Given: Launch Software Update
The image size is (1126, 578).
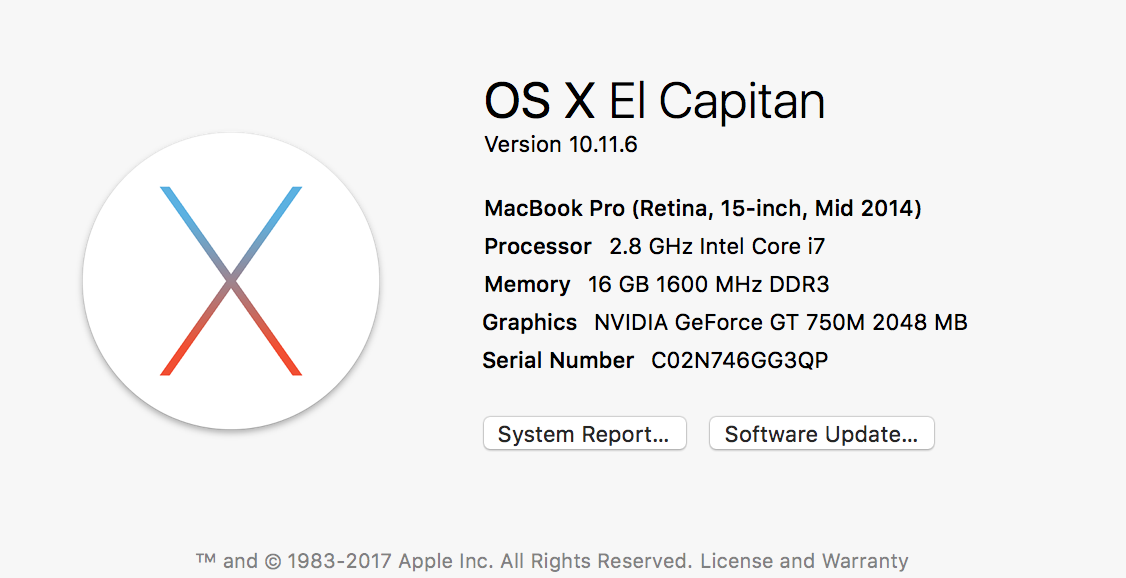Looking at the screenshot, I should click(821, 434).
